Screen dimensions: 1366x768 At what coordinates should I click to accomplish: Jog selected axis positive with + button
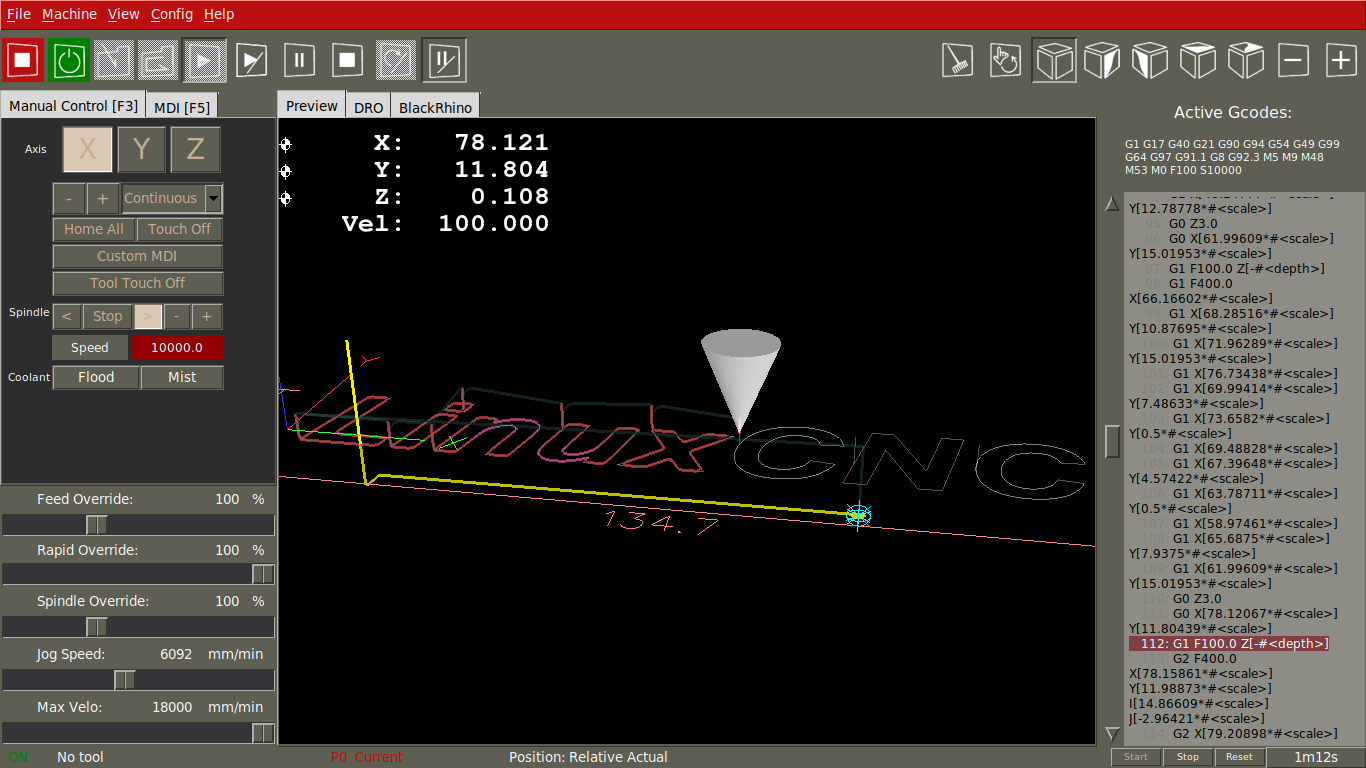(x=103, y=199)
